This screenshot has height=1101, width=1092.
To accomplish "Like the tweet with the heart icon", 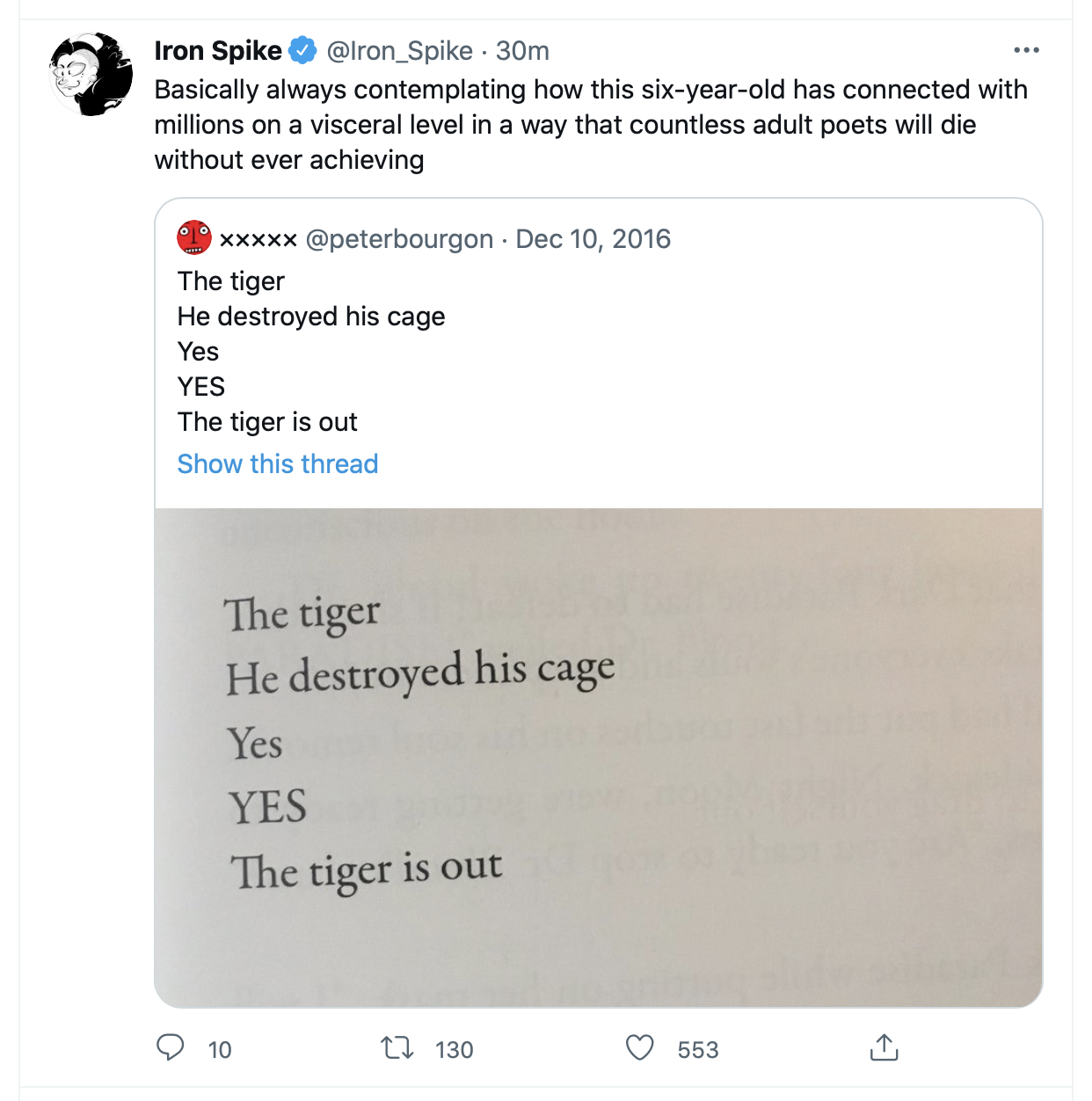I will click(x=639, y=1047).
